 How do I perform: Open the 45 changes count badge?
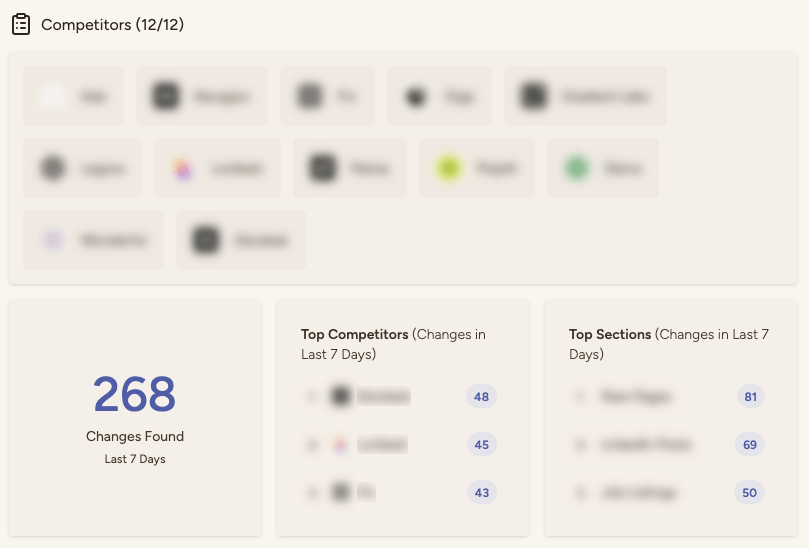click(x=481, y=444)
